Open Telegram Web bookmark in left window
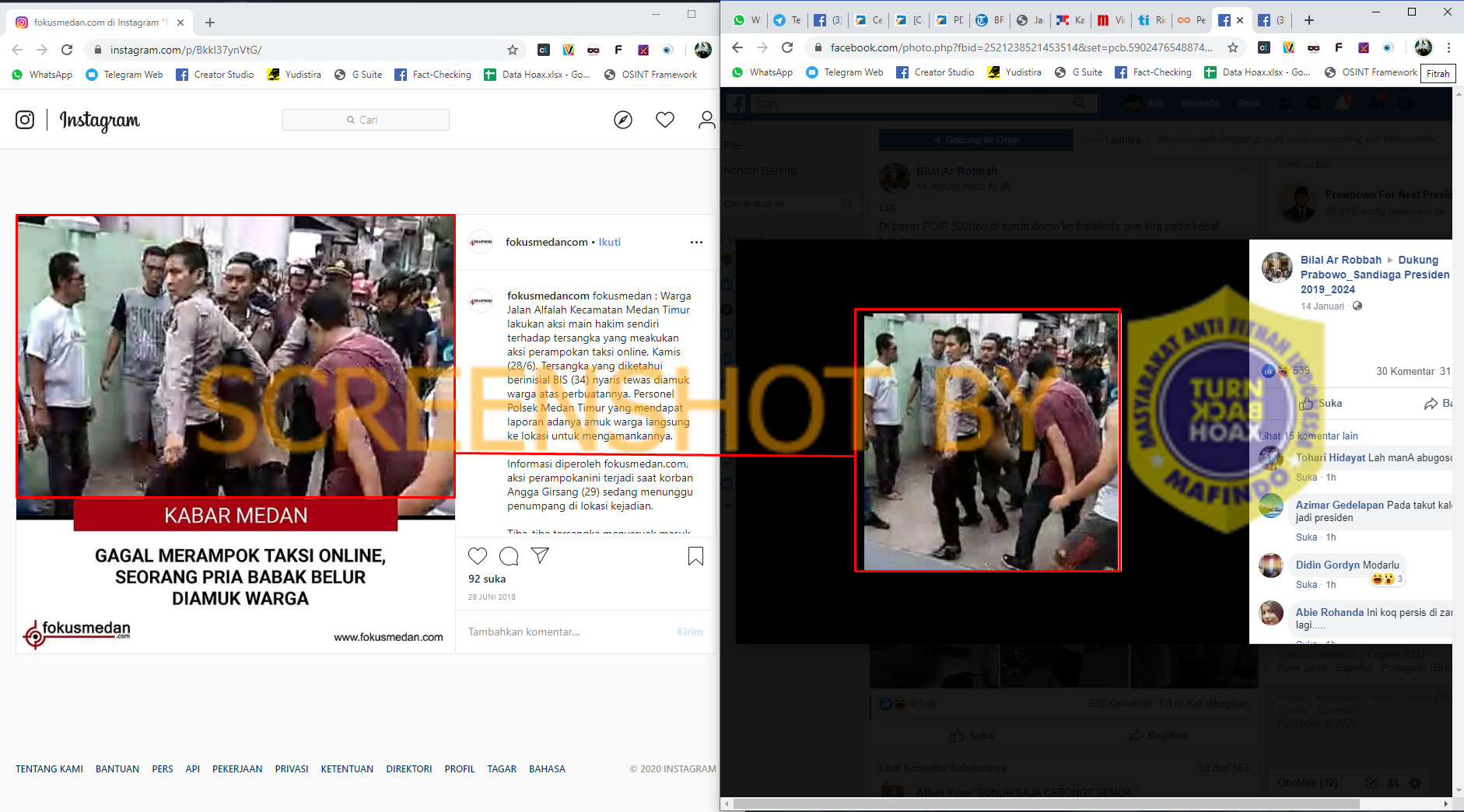This screenshot has width=1464, height=812. click(x=124, y=75)
